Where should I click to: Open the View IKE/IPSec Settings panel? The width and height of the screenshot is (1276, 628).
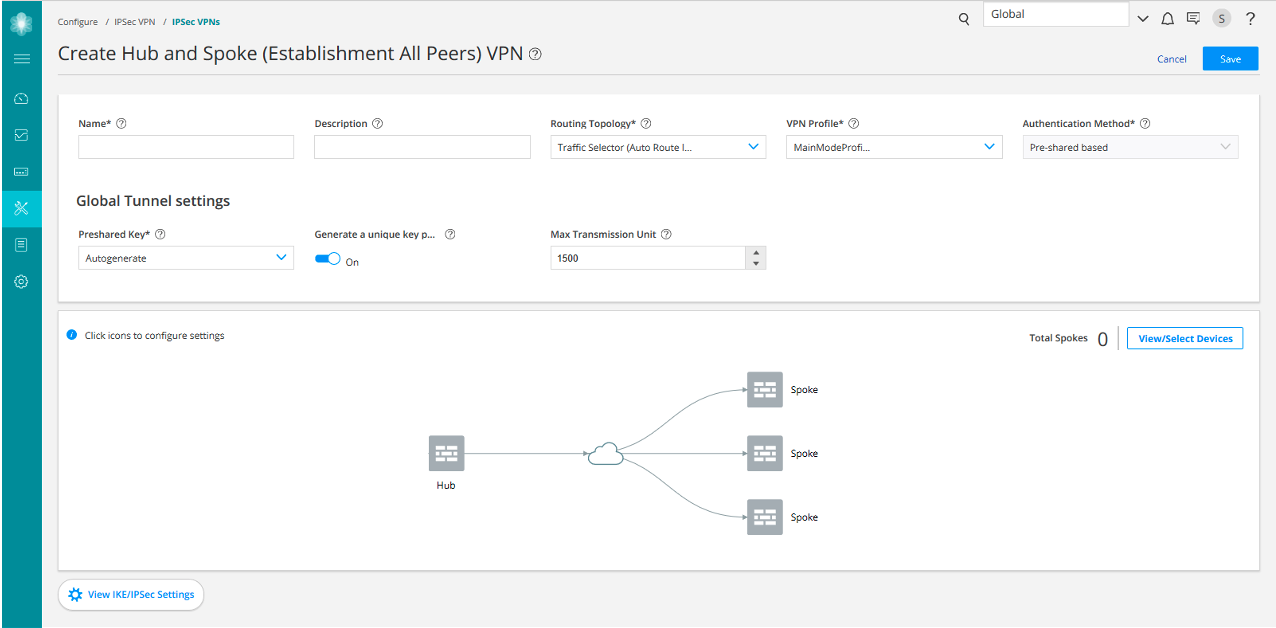tap(130, 594)
